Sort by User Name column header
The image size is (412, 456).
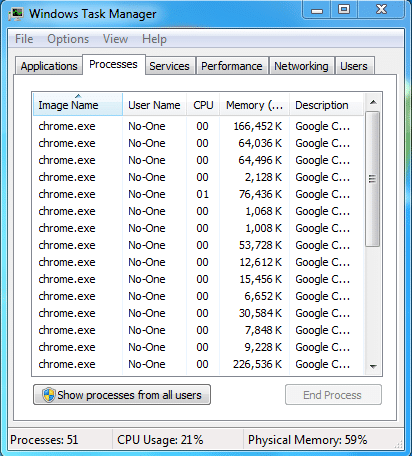click(154, 105)
